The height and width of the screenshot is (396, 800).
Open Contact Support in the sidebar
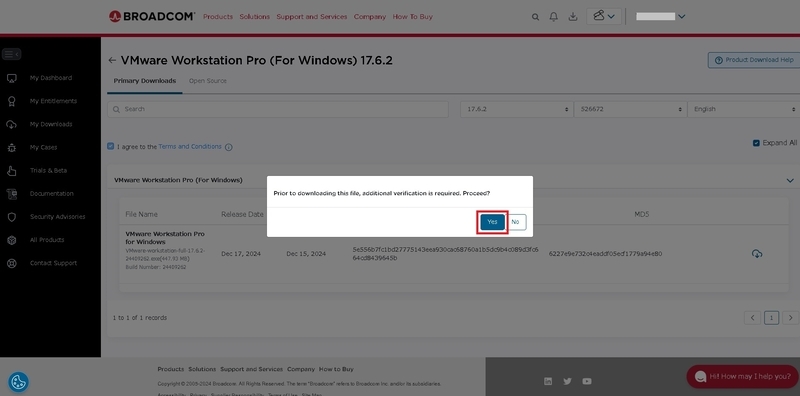[x=53, y=263]
